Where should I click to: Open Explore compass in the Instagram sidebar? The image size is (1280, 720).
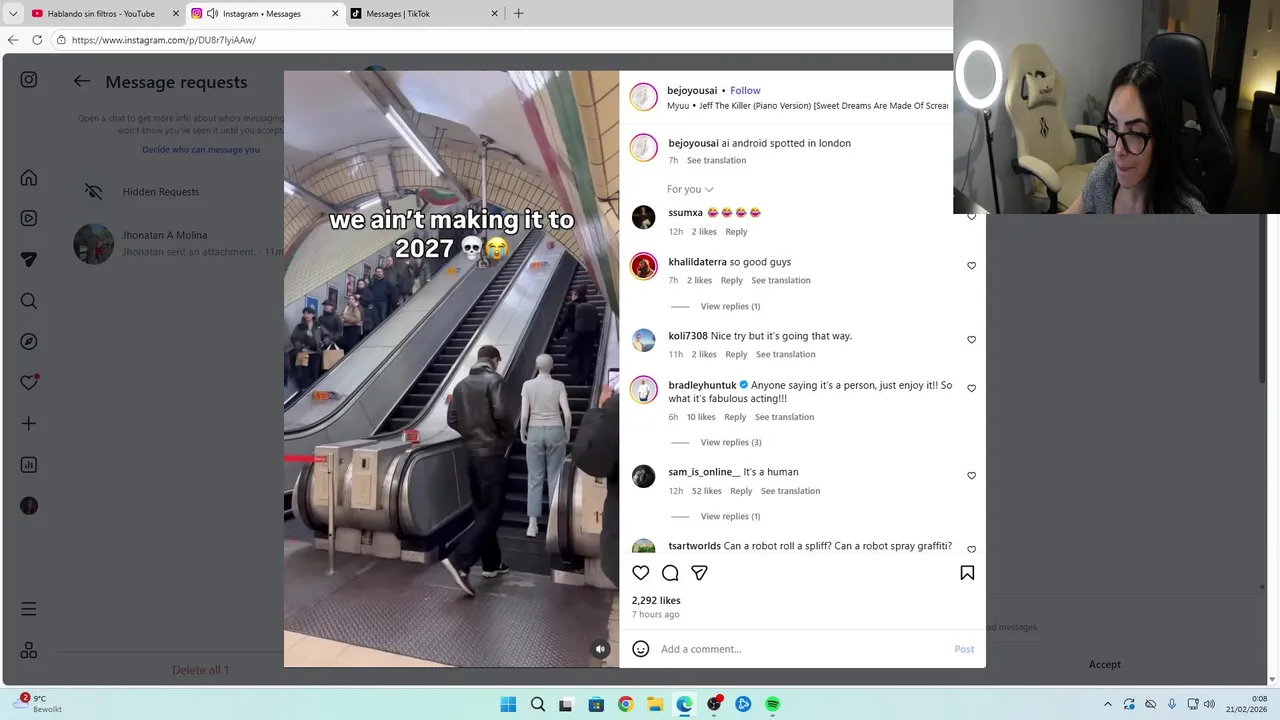(x=29, y=342)
